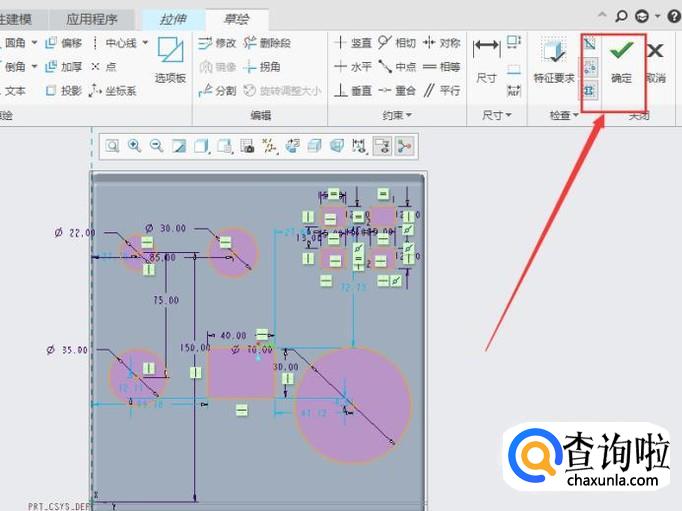Open the dropdown beside learning connector

[x=658, y=17]
